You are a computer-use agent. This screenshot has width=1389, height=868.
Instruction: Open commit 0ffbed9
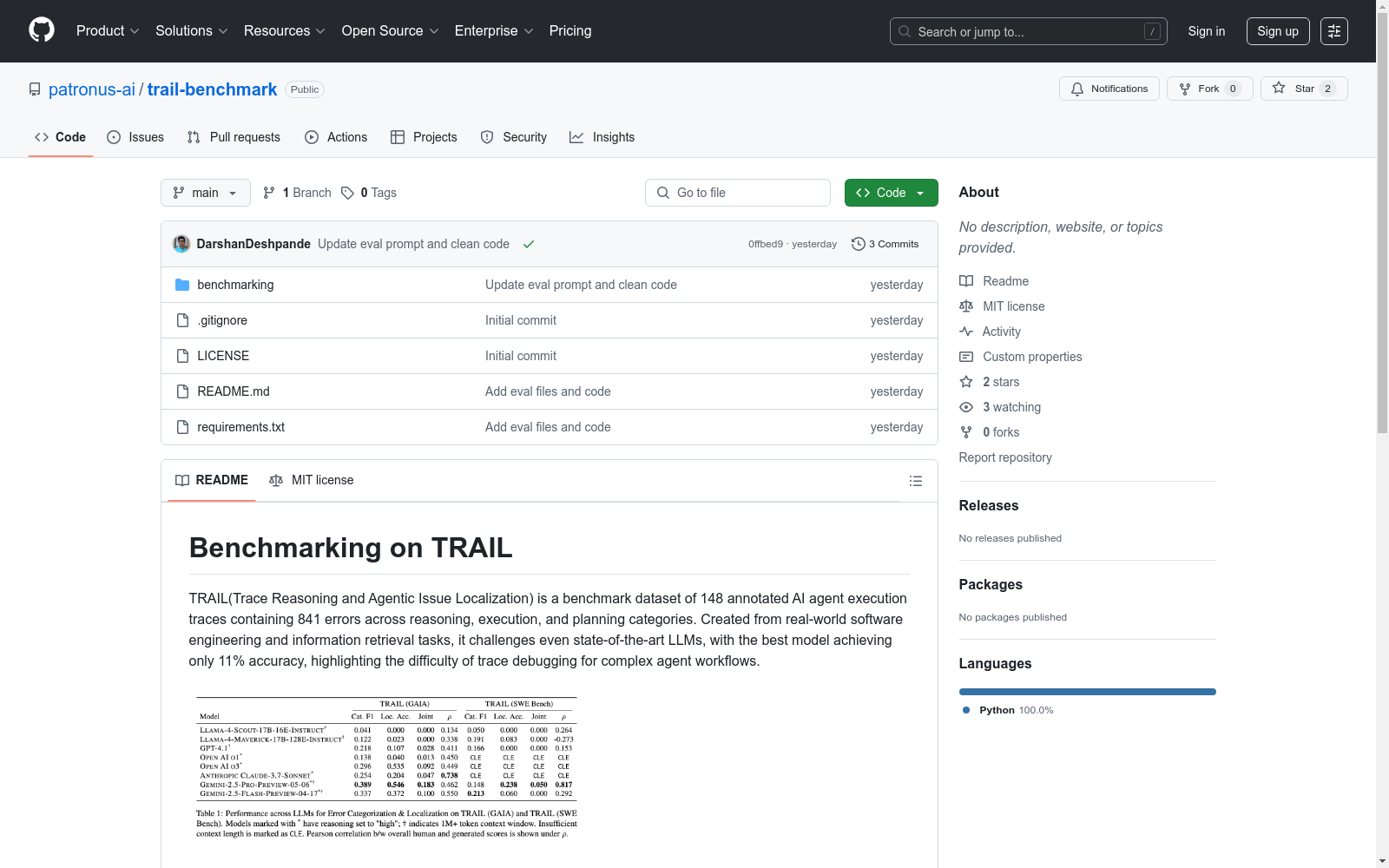(766, 244)
